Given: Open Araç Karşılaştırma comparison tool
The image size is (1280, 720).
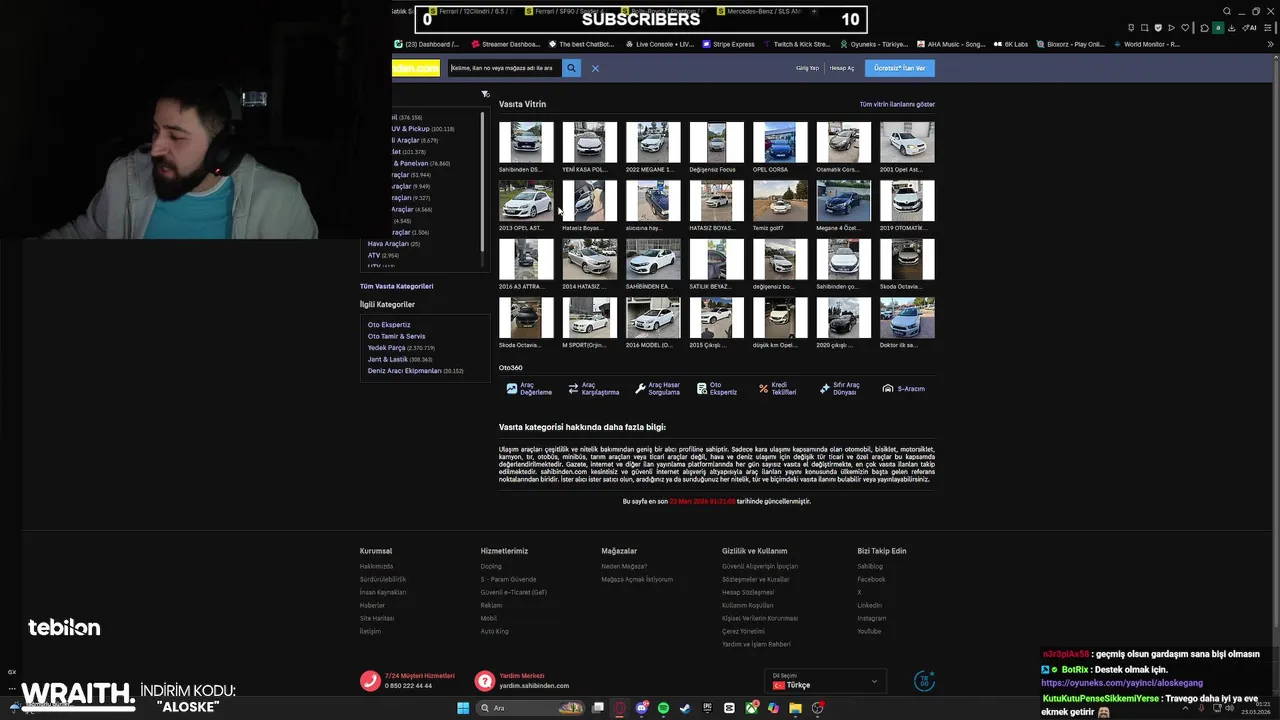Looking at the screenshot, I should pos(594,389).
